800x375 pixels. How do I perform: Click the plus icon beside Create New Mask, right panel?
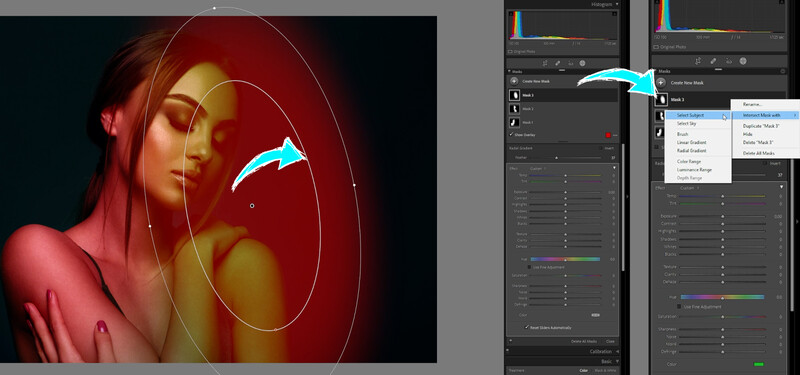[661, 83]
